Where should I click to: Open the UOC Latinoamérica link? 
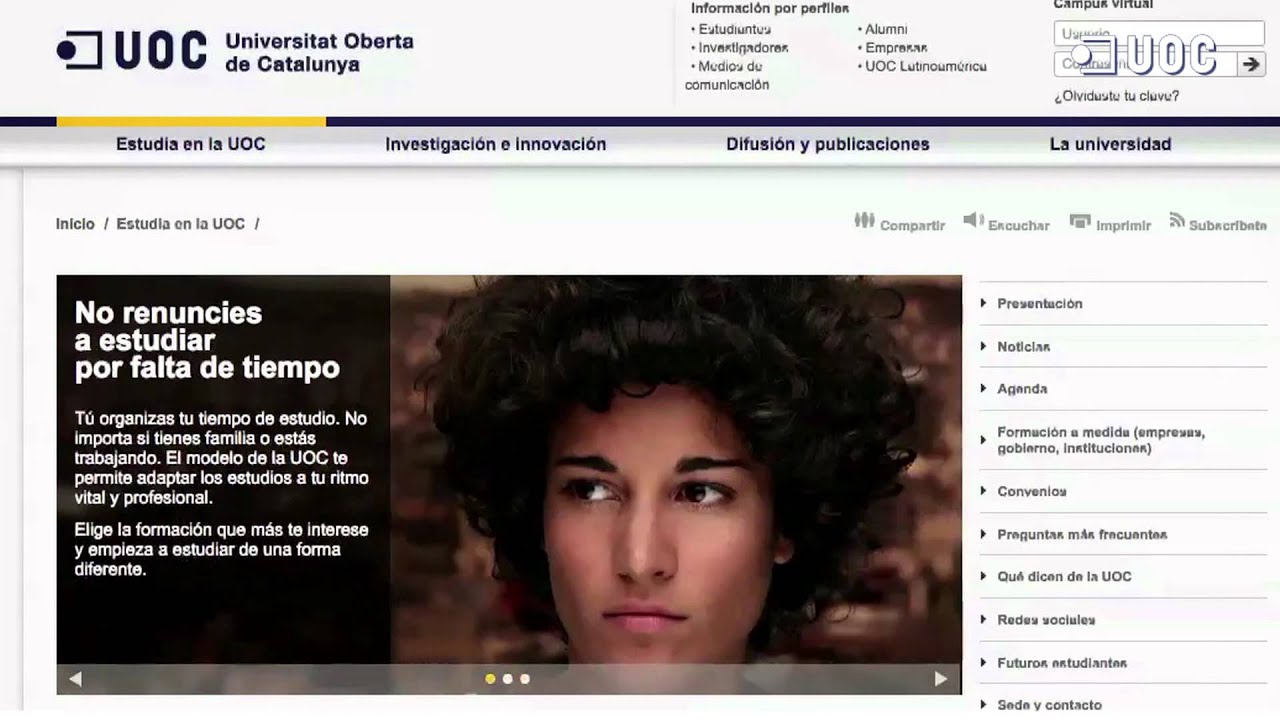click(x=926, y=66)
